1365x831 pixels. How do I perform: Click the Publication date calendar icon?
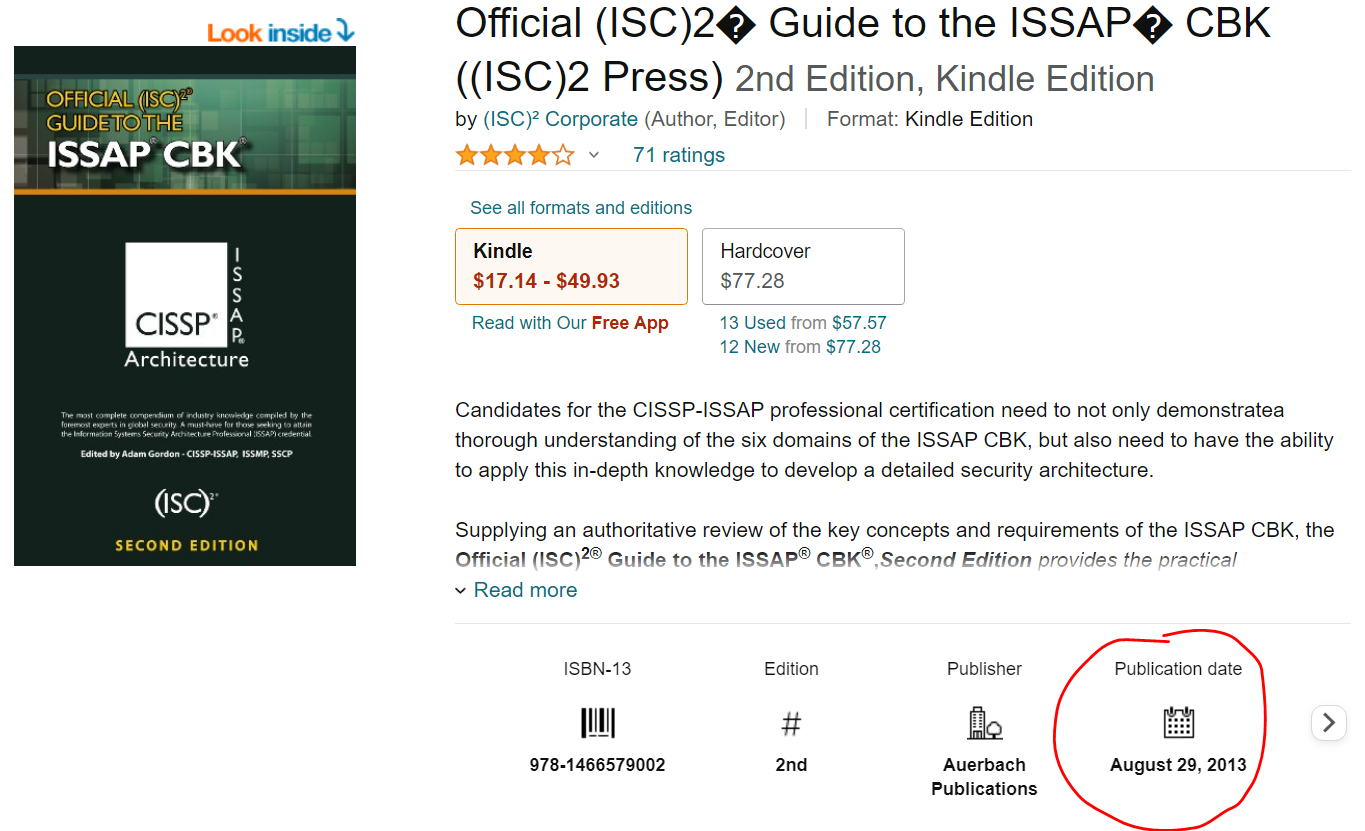tap(1178, 722)
